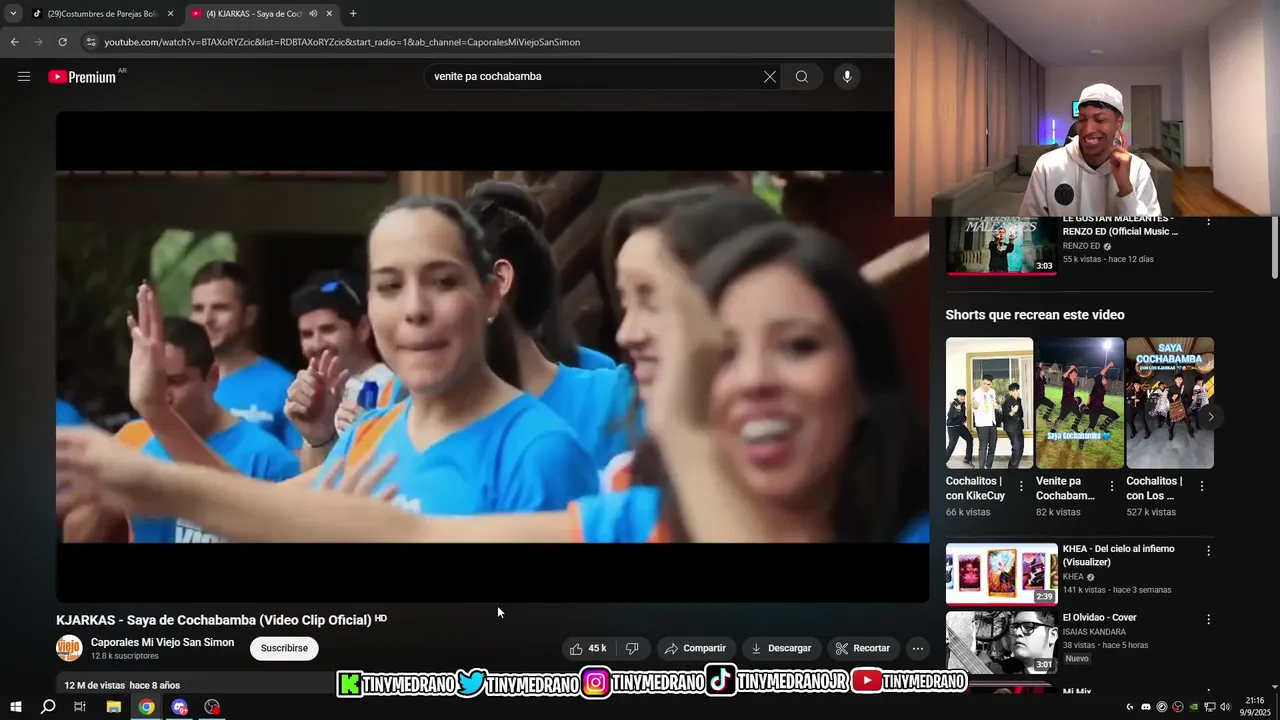Open Caporales Mi Viejo San Simon channel

pos(162,642)
